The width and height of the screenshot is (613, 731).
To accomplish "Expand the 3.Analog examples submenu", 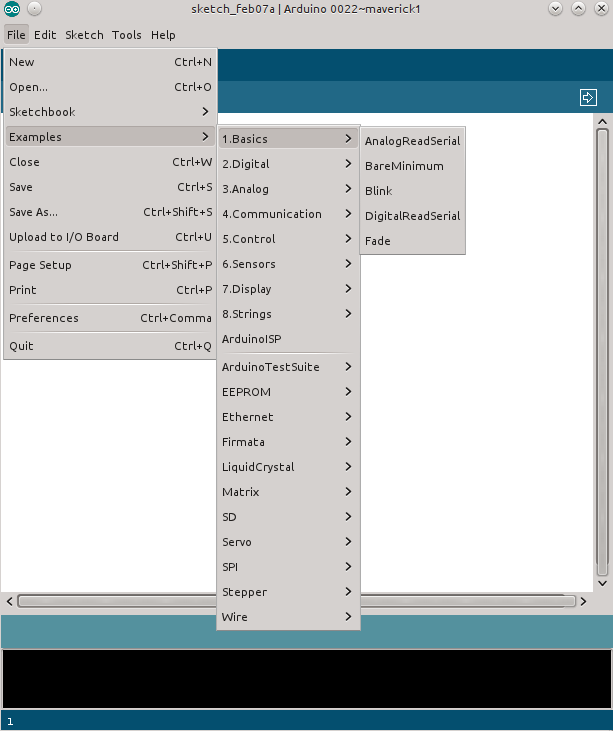I will click(288, 189).
